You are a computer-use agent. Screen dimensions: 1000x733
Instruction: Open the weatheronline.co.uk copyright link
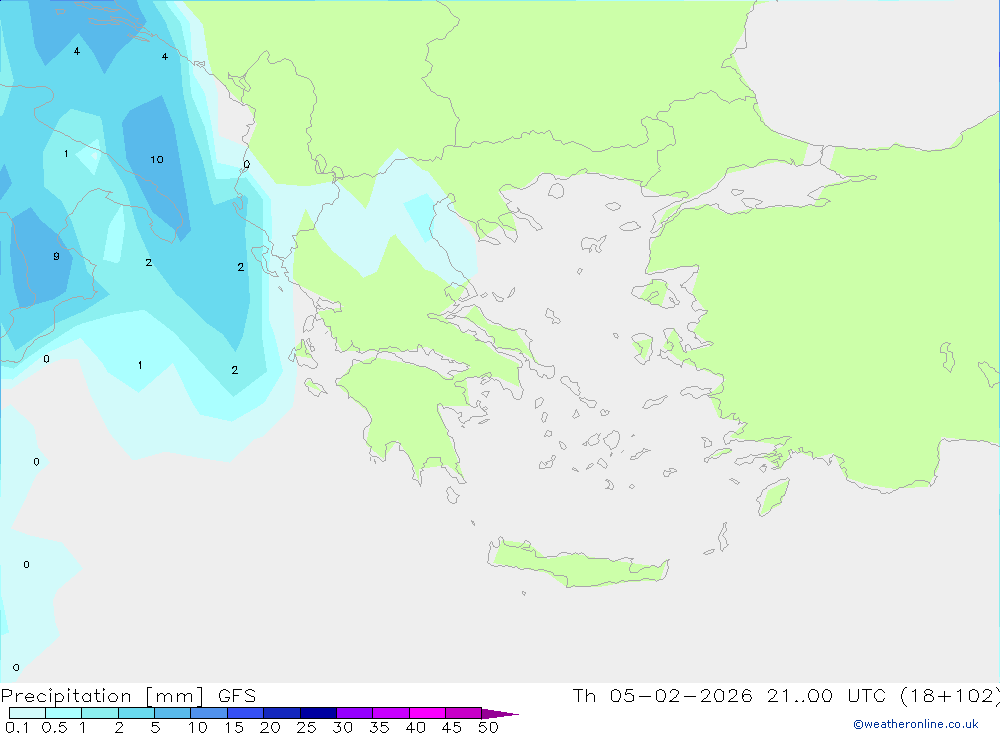coord(915,724)
